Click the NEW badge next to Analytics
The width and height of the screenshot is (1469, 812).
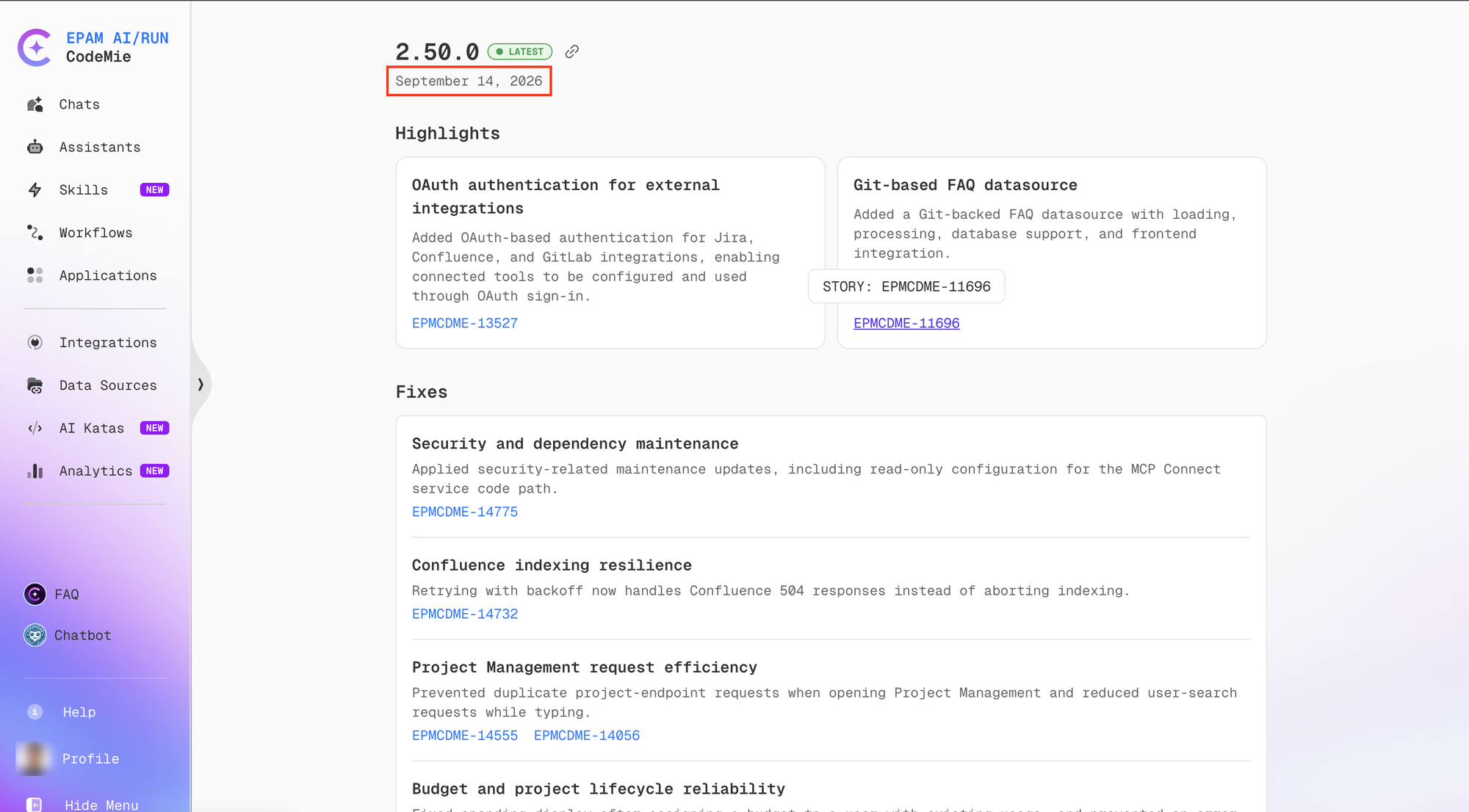(x=154, y=471)
